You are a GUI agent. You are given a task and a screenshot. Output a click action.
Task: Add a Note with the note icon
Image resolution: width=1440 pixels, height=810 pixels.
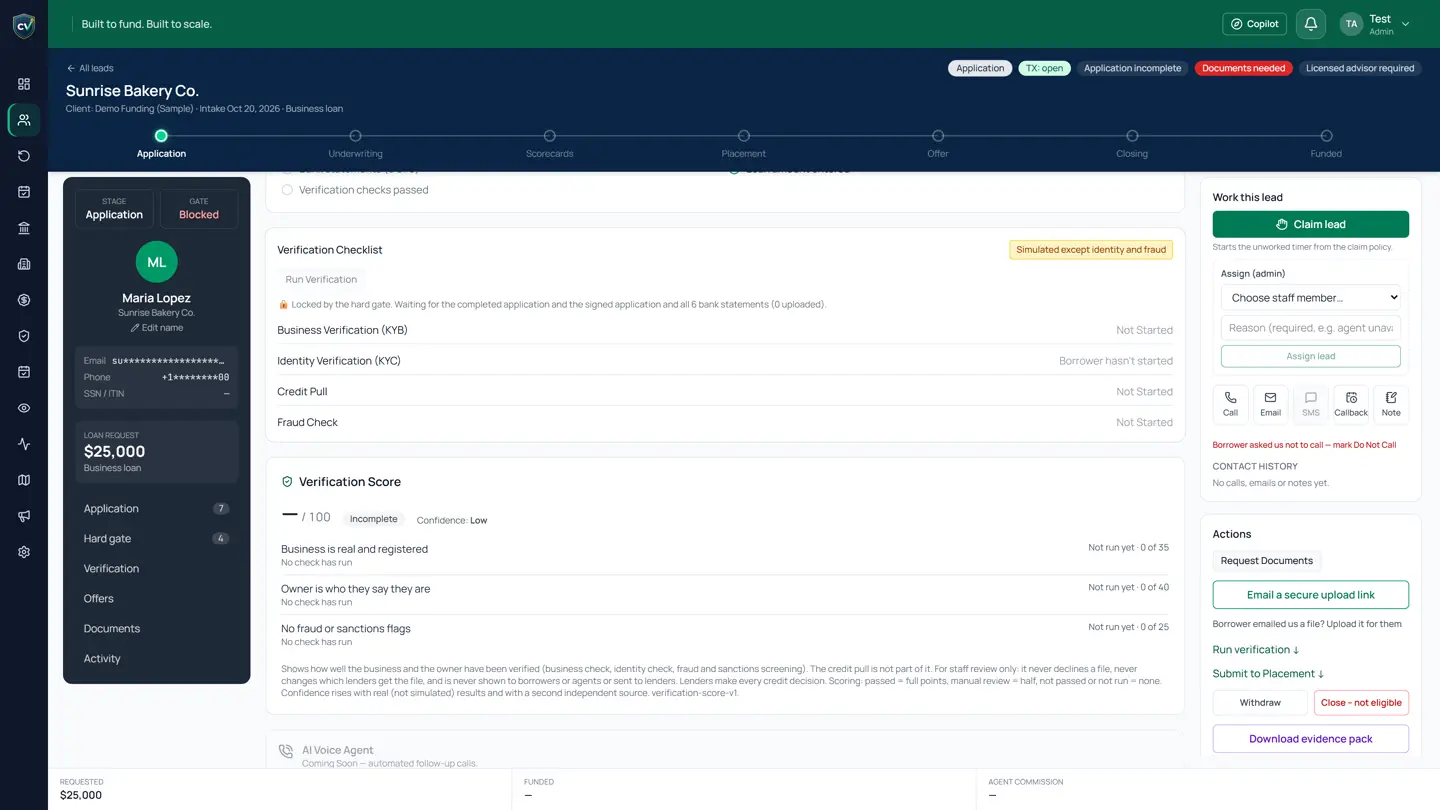(1391, 404)
